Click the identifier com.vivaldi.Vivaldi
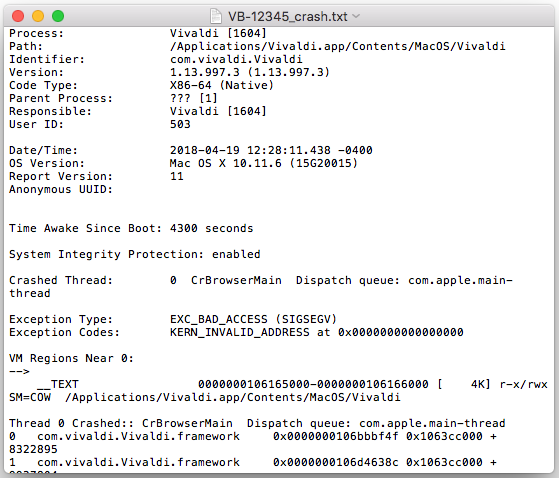 pos(236,59)
